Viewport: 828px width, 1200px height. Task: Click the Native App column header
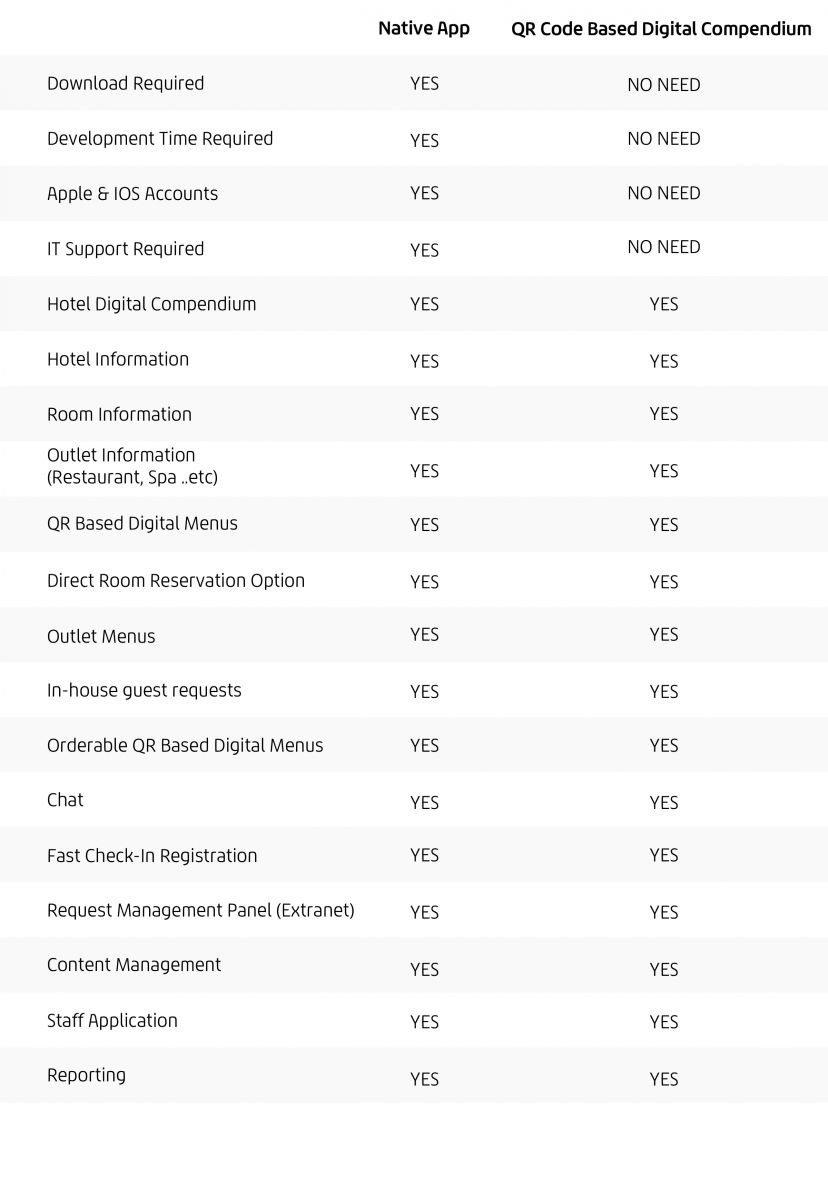point(423,29)
